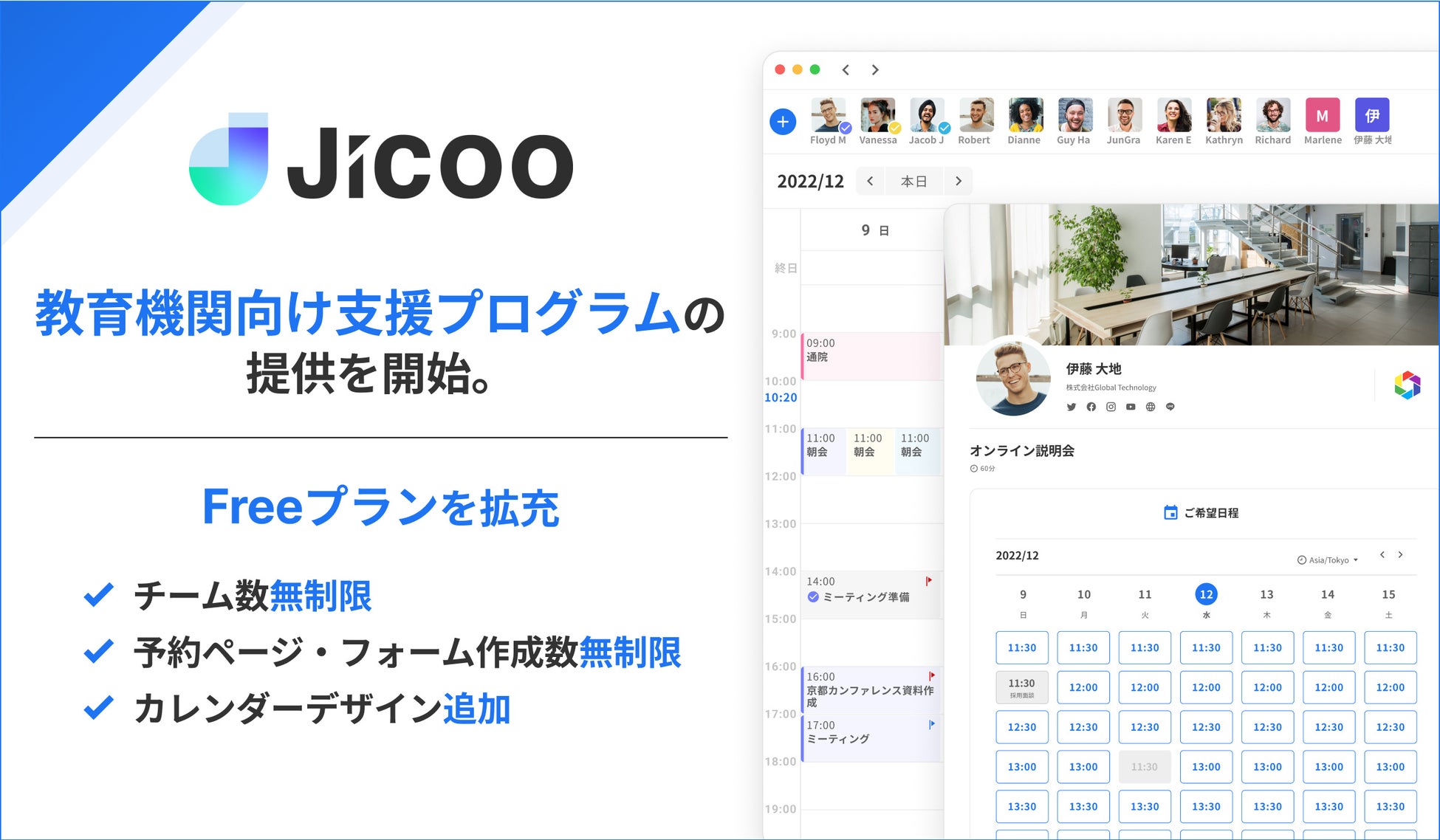Expand the Asia/Tokyo timezone dropdown
Screen dimensions: 1440x840
pyautogui.click(x=1328, y=560)
